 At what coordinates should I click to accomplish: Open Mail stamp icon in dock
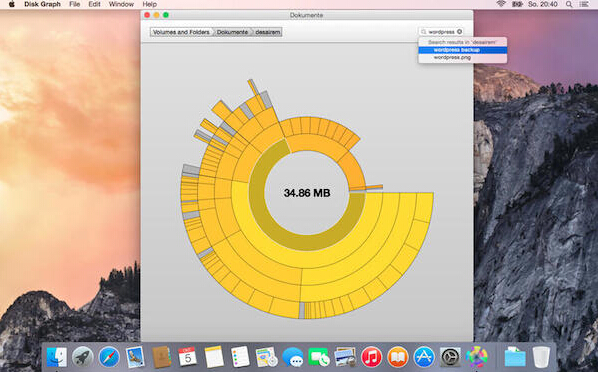(135, 358)
